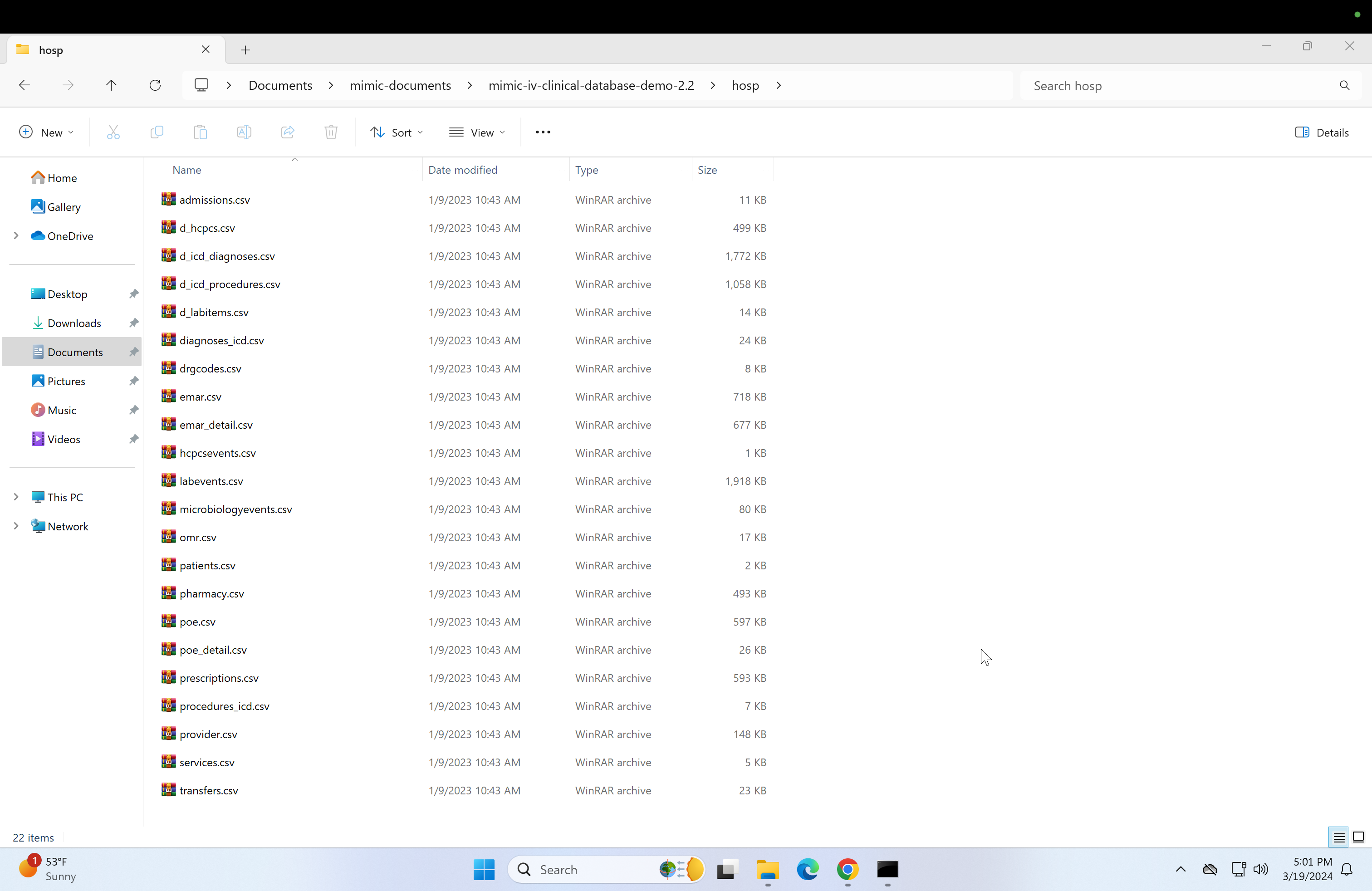Select the labevents.csv file
The height and width of the screenshot is (891, 1372).
tap(211, 480)
